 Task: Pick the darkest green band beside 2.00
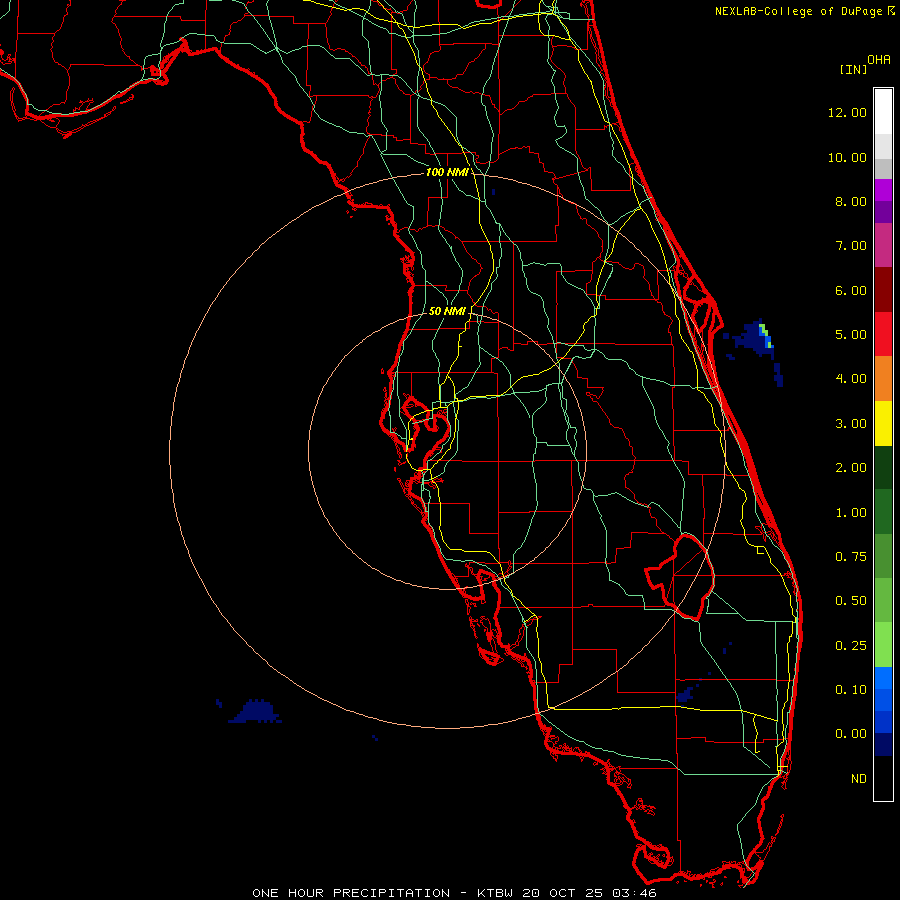(x=883, y=468)
